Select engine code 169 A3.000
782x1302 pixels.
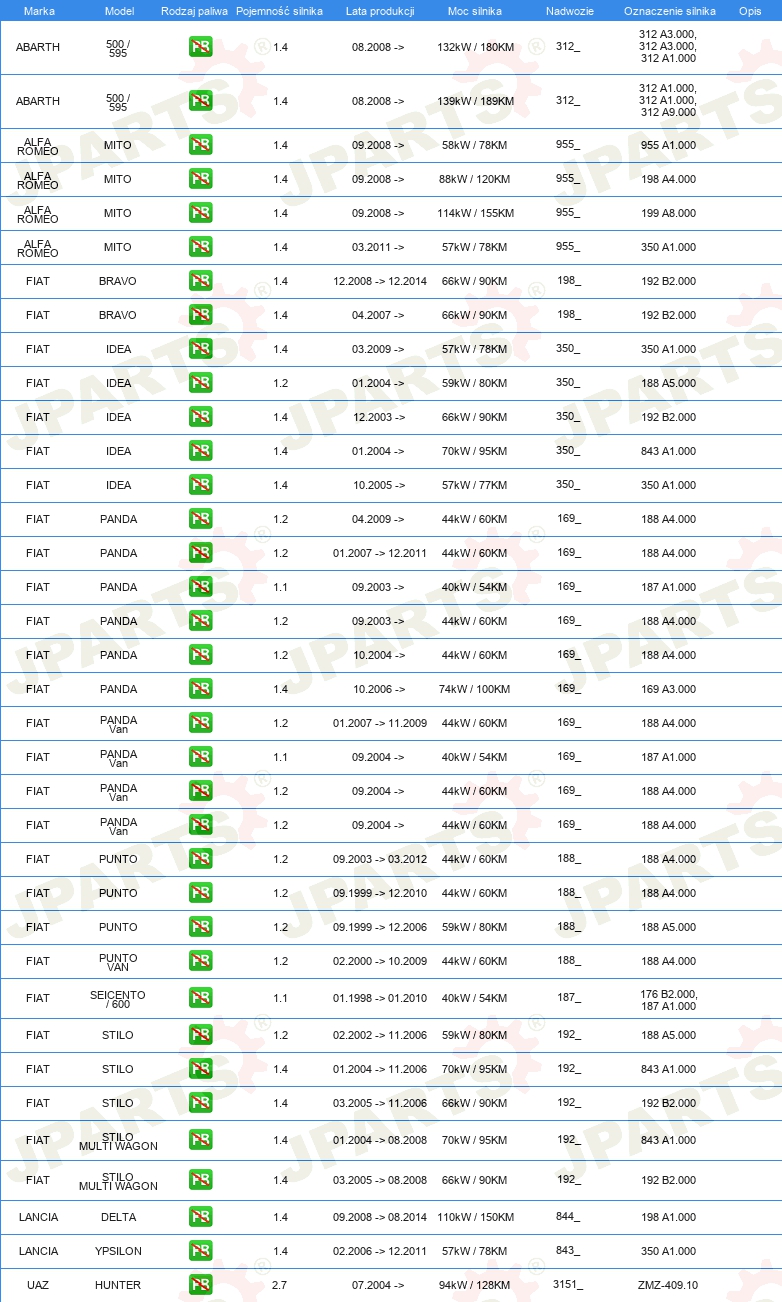pyautogui.click(x=668, y=689)
